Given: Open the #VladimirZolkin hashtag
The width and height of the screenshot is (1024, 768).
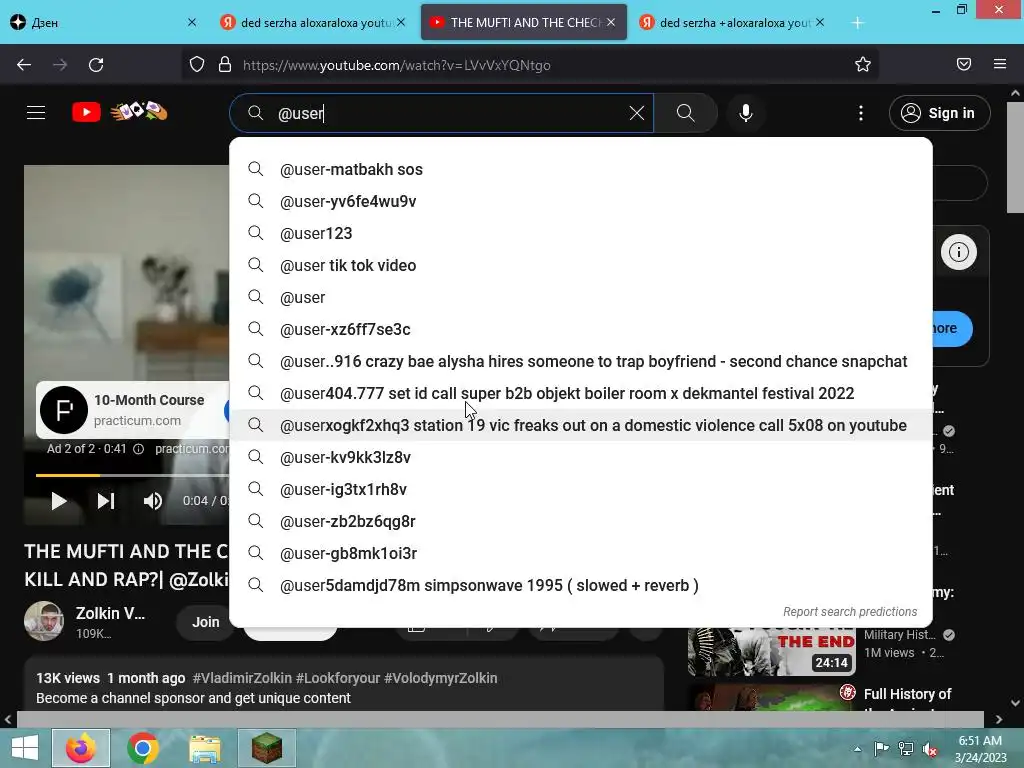Looking at the screenshot, I should [242, 678].
